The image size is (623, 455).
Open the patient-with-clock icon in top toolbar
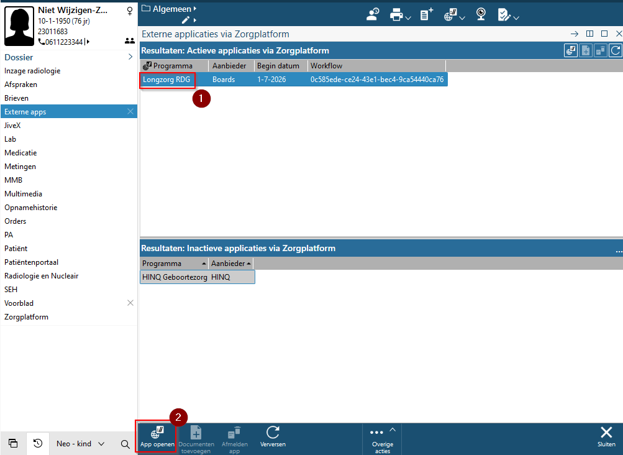[373, 15]
